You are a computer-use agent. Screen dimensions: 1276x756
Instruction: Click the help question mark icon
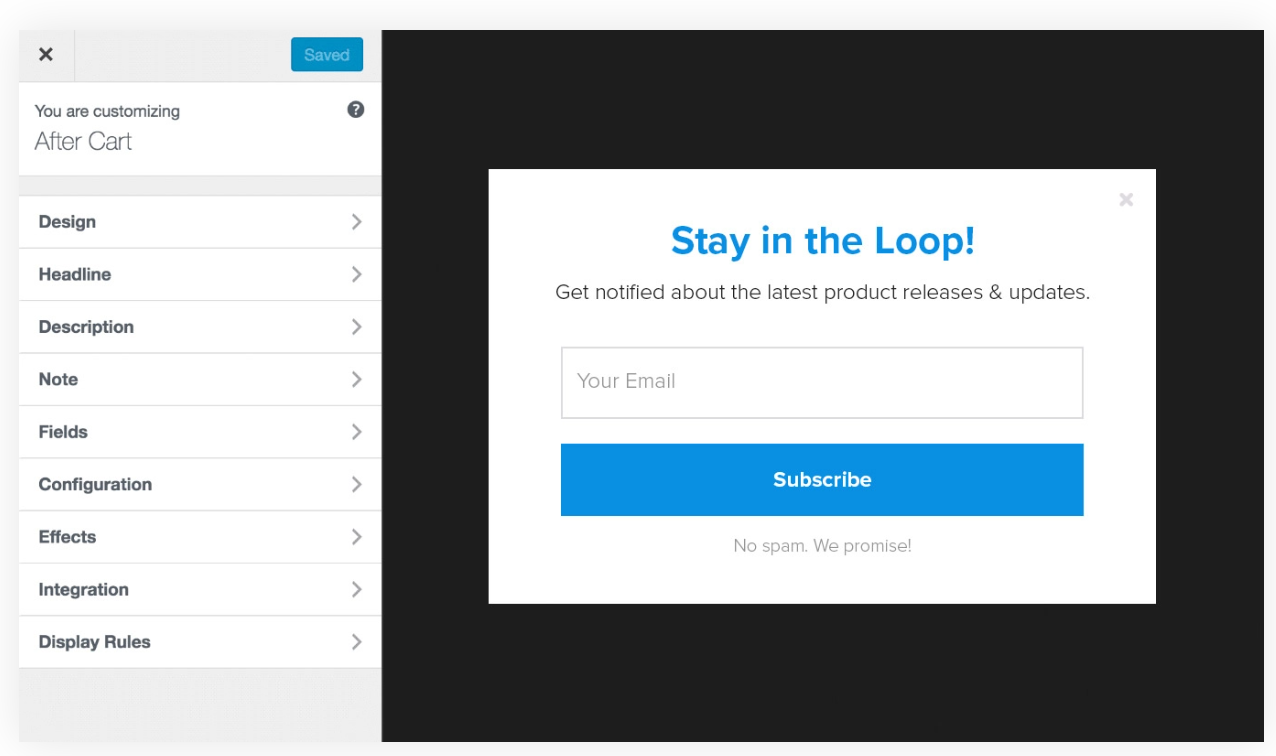(355, 110)
